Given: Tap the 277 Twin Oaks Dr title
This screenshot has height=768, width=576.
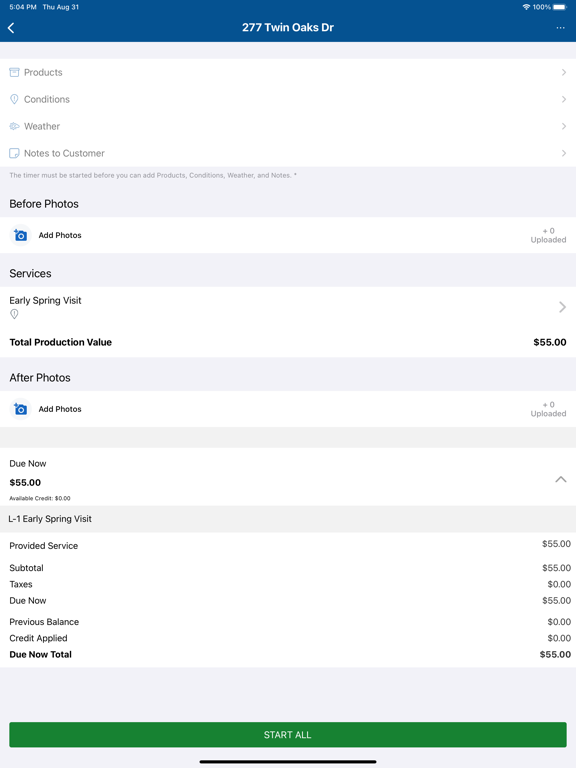Looking at the screenshot, I should click(288, 27).
